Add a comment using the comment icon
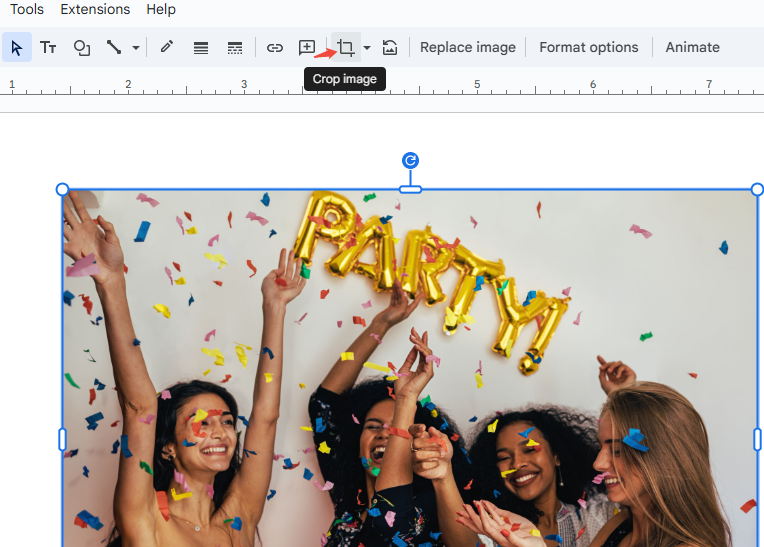The width and height of the screenshot is (764, 547). pos(306,47)
